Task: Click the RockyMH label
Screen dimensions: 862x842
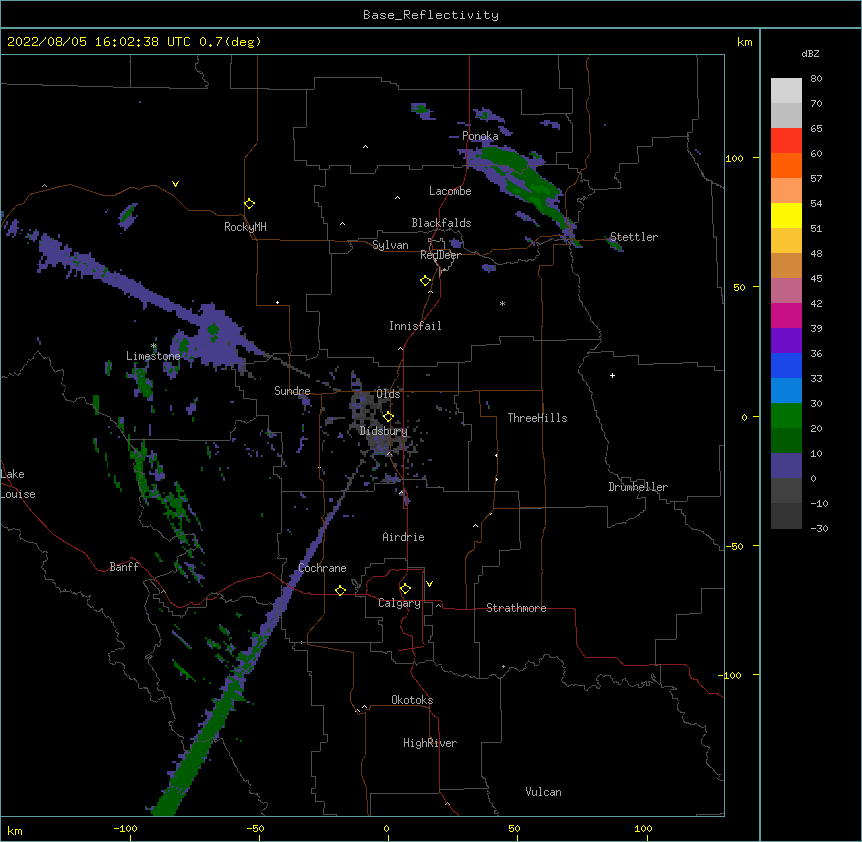Action: point(245,226)
